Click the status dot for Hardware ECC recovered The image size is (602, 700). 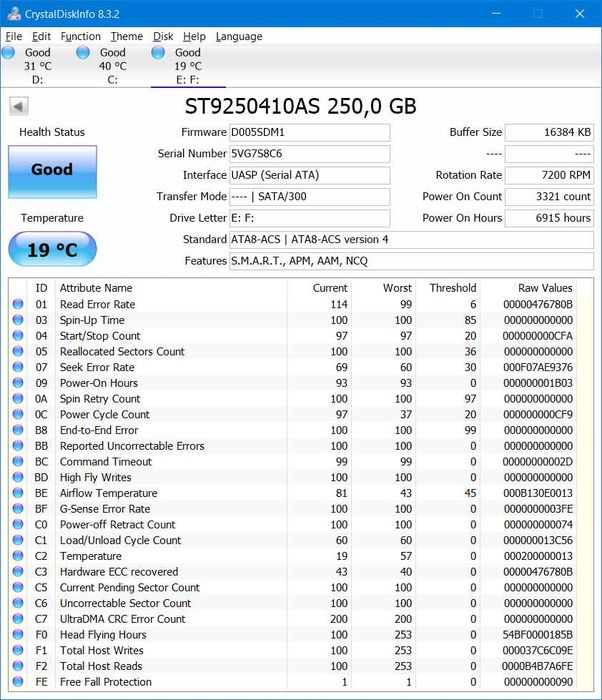click(x=18, y=571)
